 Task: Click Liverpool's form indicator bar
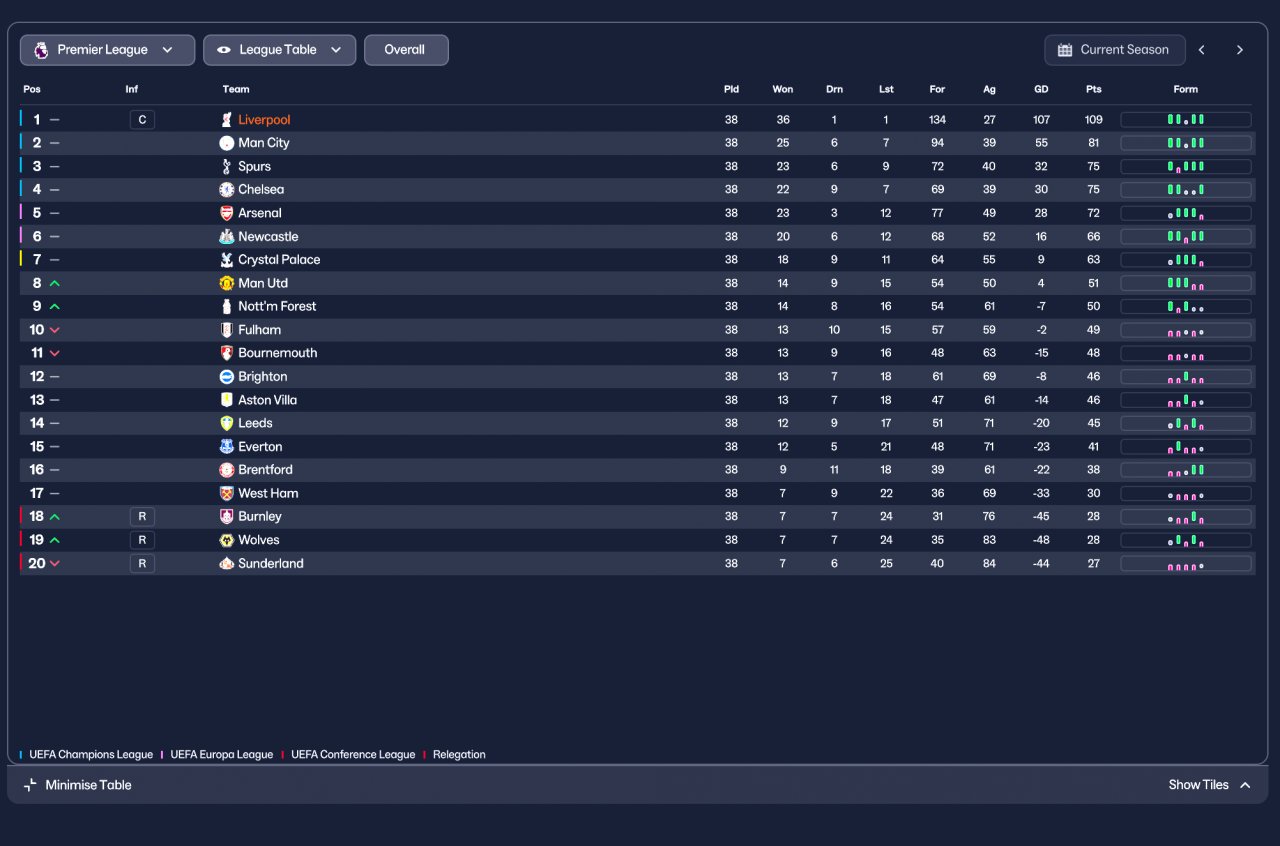[1185, 120]
